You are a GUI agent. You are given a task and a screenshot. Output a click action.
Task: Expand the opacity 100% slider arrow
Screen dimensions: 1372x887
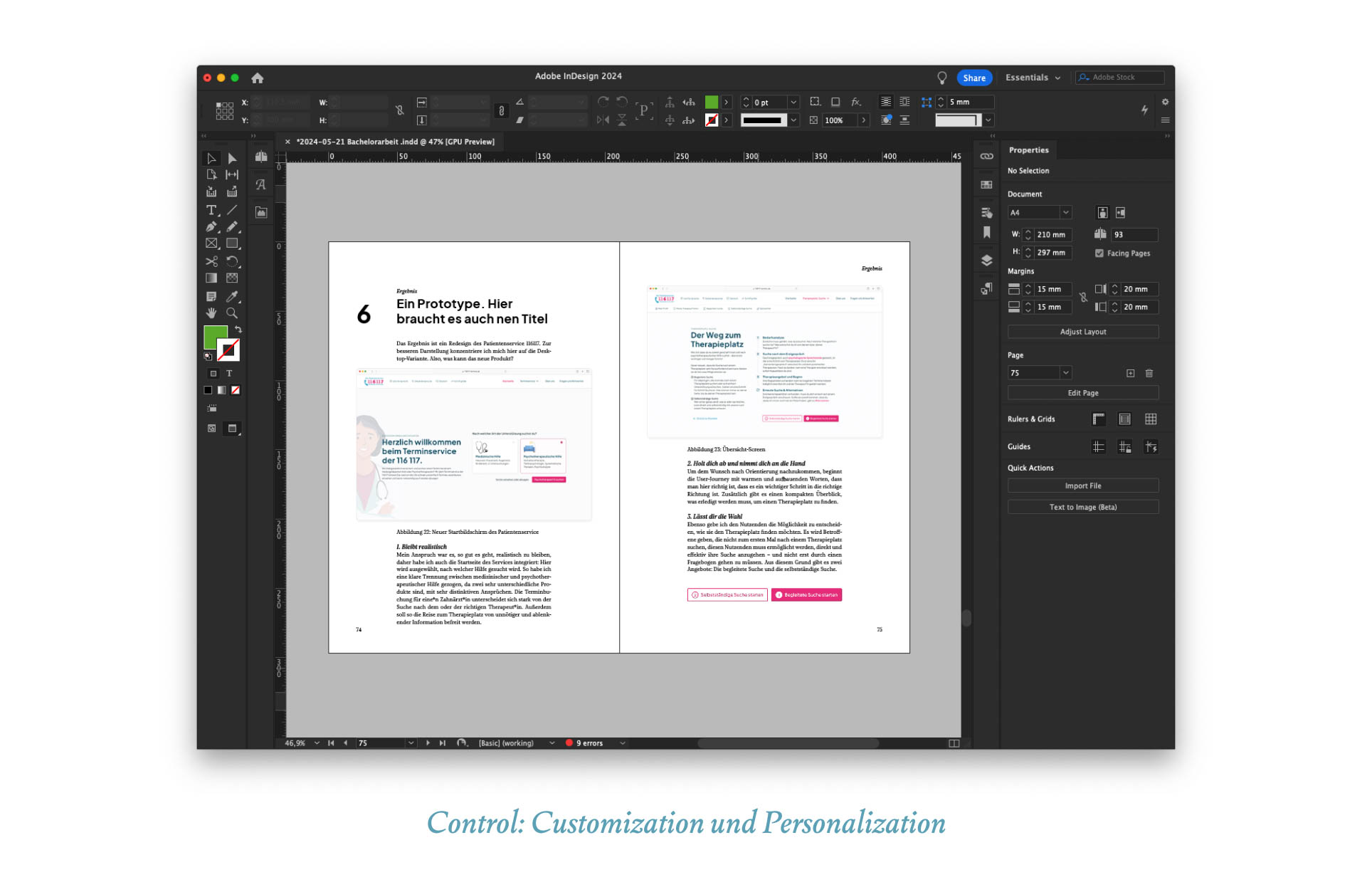tap(864, 120)
